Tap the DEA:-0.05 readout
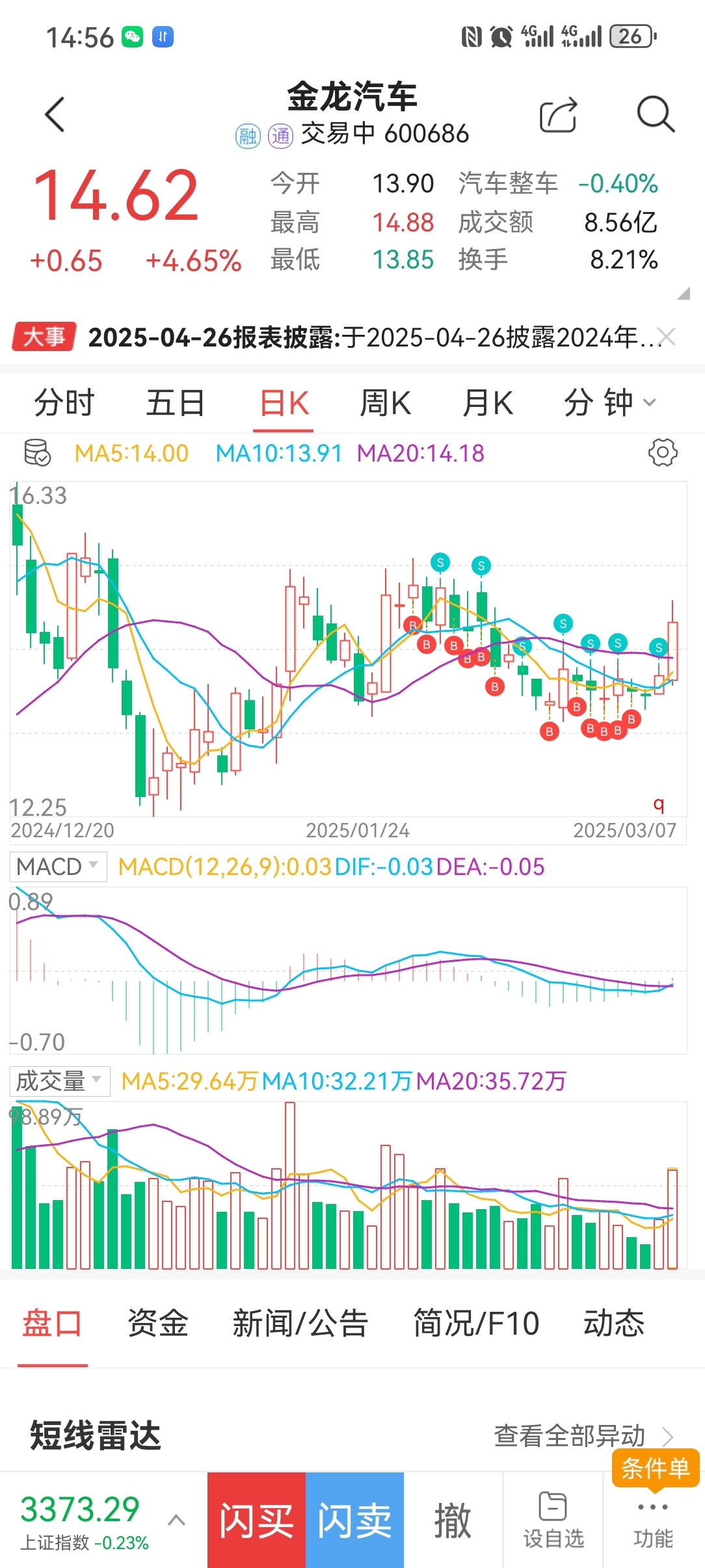Screen dimensions: 705x1568 pyautogui.click(x=490, y=867)
